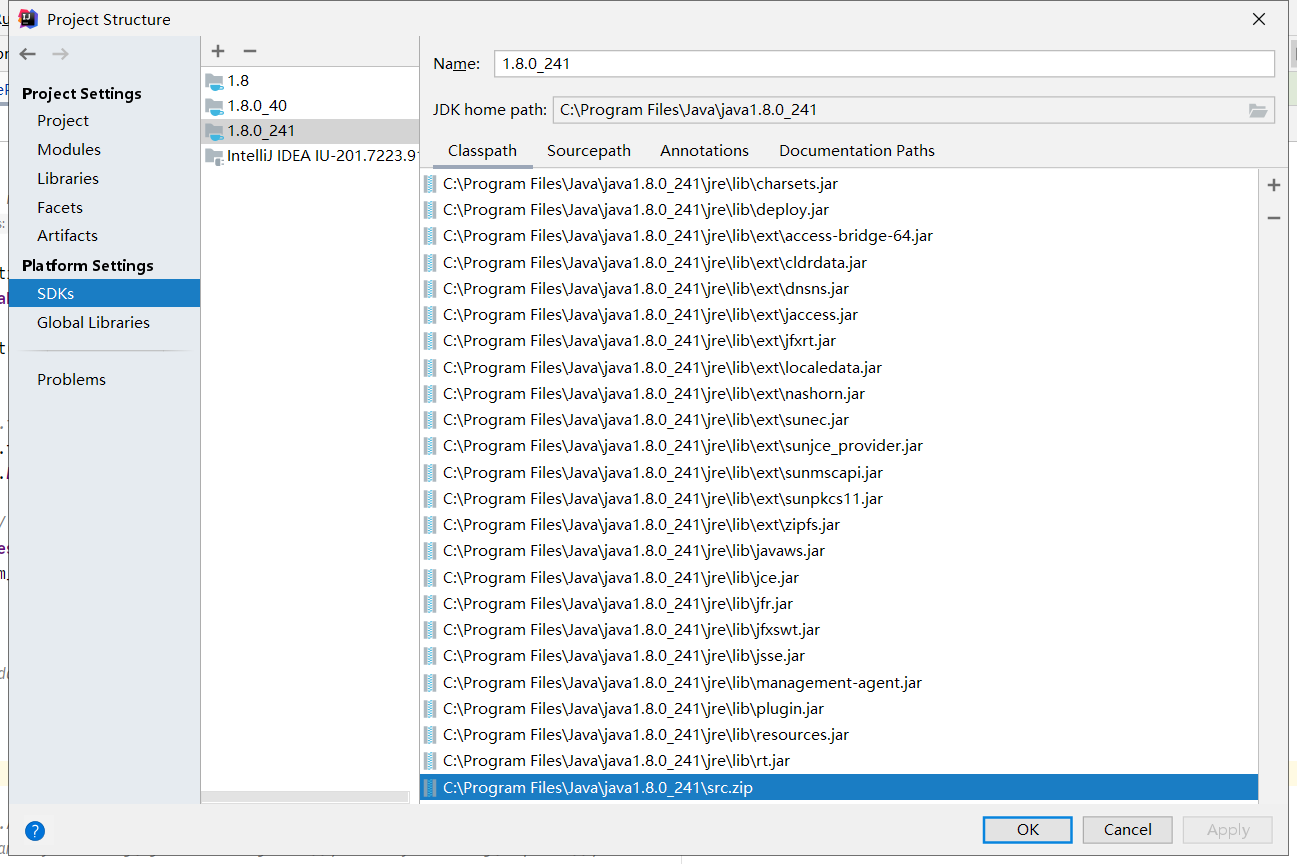Select the sunmscapi.jar classpath entry
The height and width of the screenshot is (864, 1297).
pos(839,473)
